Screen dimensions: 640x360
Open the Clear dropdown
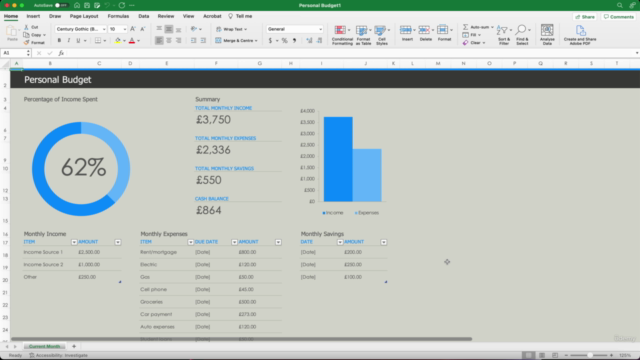pos(474,43)
